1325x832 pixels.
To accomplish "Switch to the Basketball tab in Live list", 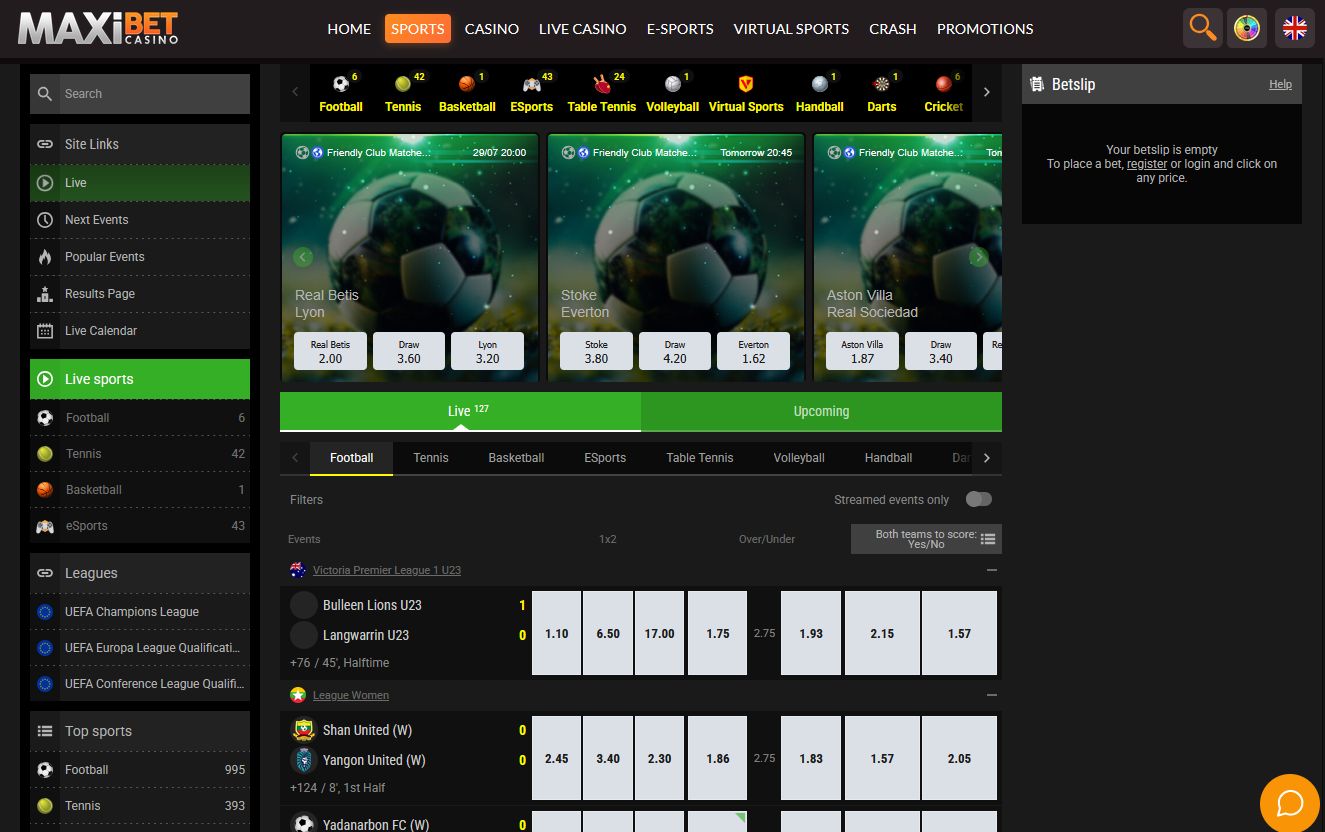I will pyautogui.click(x=516, y=458).
